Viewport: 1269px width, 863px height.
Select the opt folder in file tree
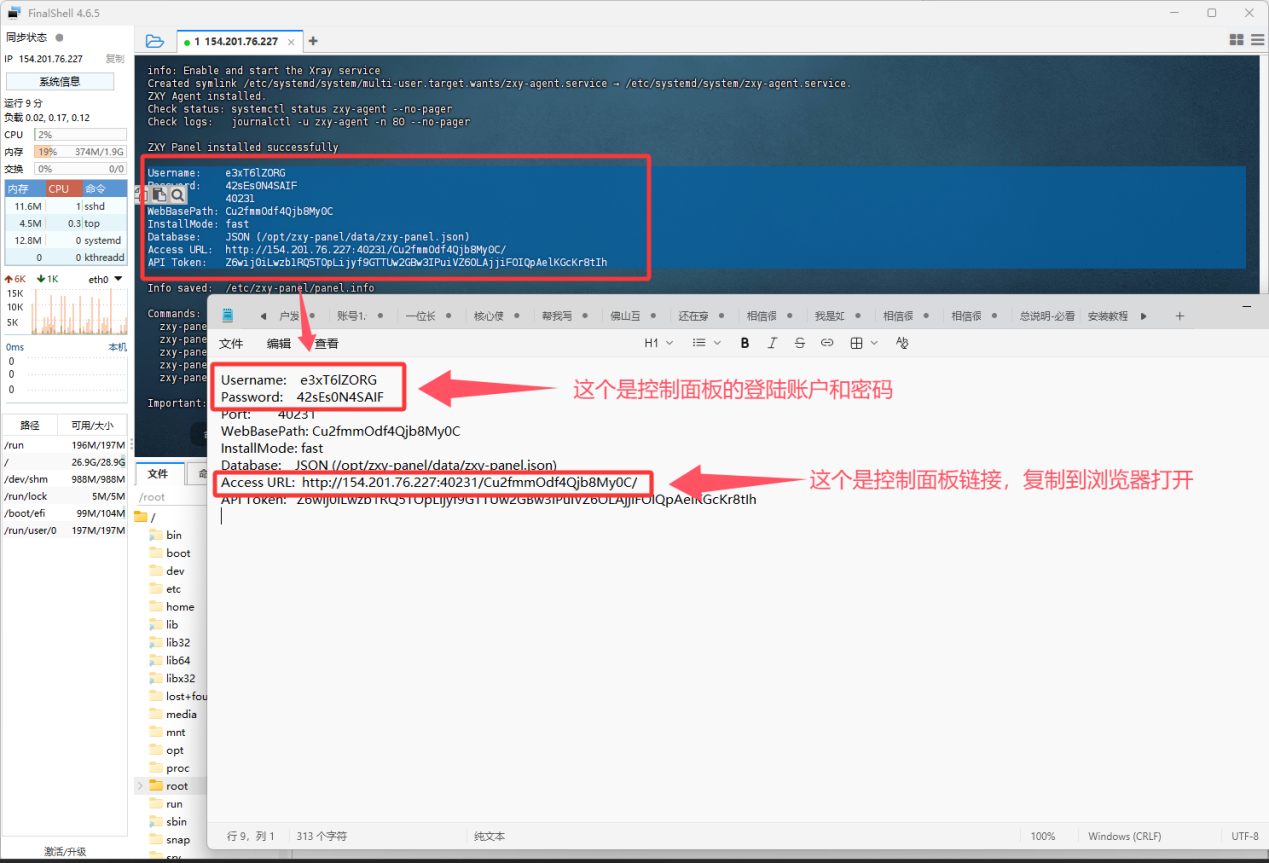(166, 750)
